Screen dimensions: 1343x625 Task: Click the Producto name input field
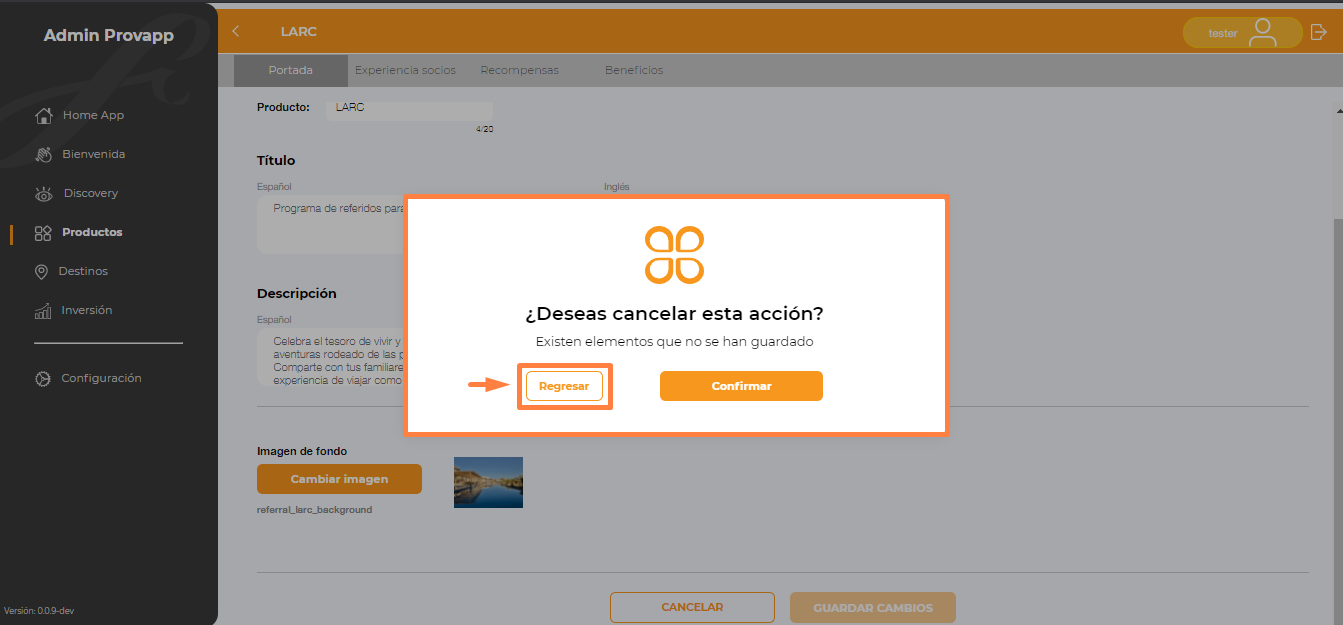409,110
